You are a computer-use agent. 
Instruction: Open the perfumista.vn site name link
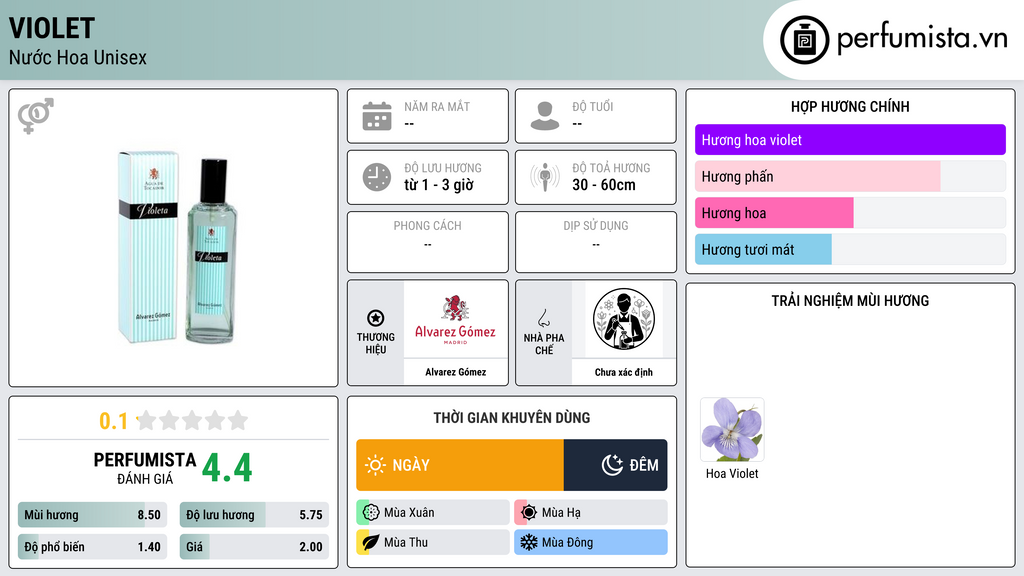click(x=922, y=38)
